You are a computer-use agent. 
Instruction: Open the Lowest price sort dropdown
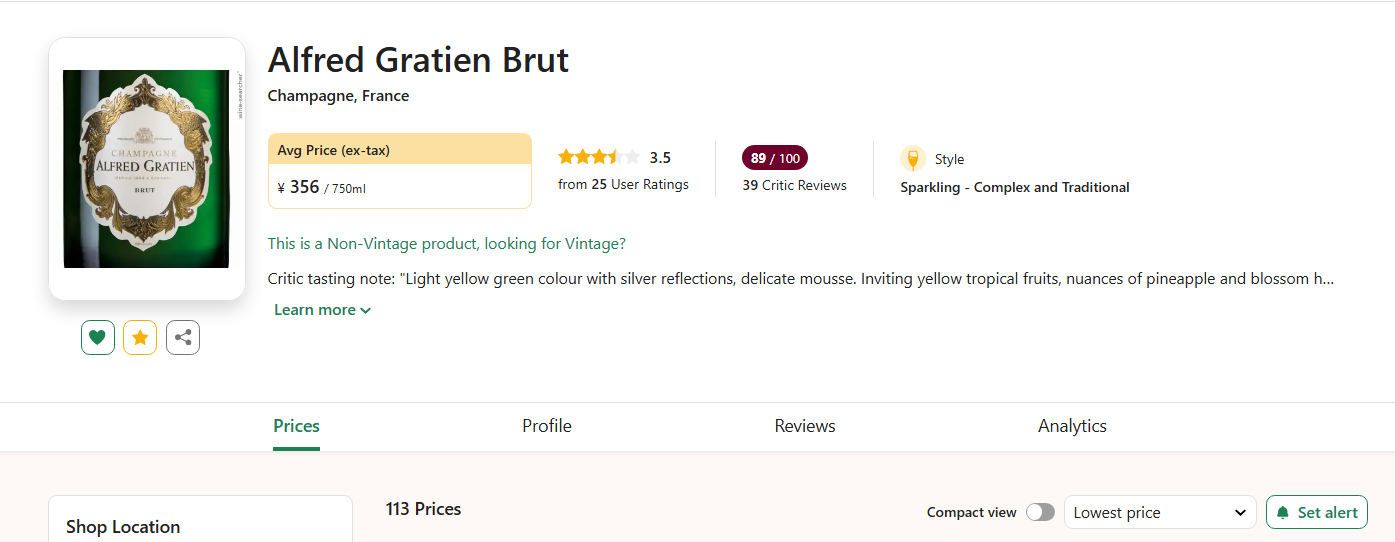[1160, 513]
